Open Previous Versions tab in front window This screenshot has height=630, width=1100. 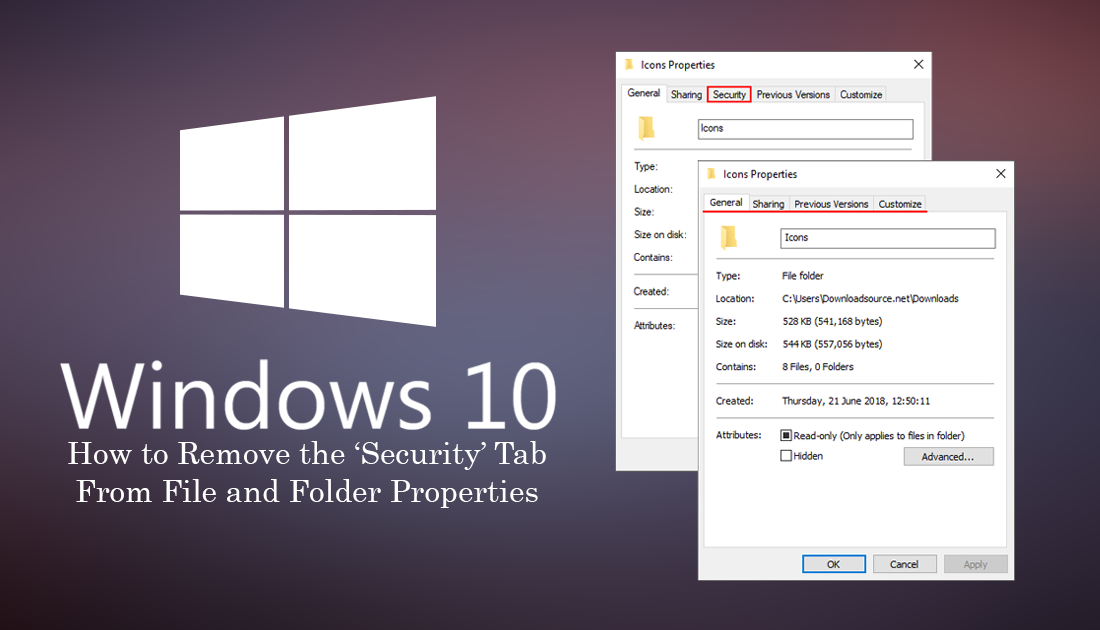(831, 203)
